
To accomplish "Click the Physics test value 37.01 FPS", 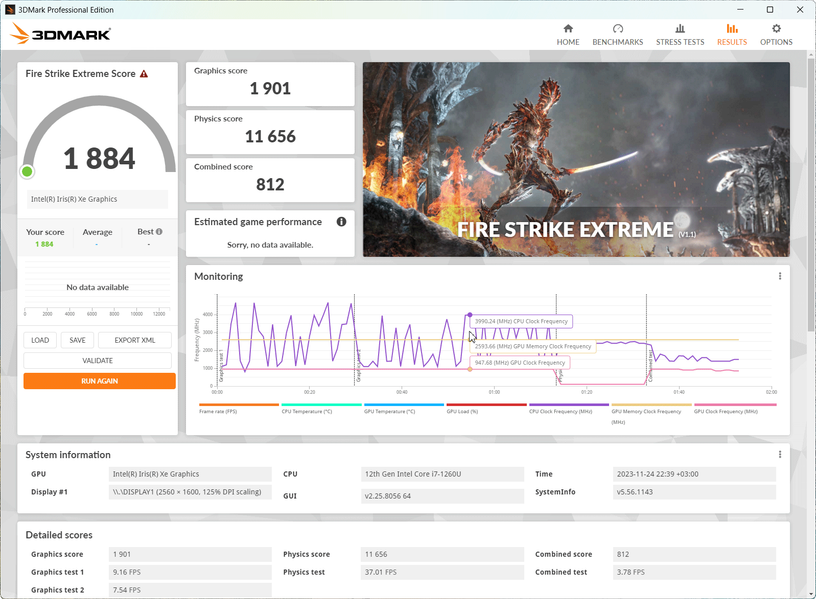I will tap(442, 572).
